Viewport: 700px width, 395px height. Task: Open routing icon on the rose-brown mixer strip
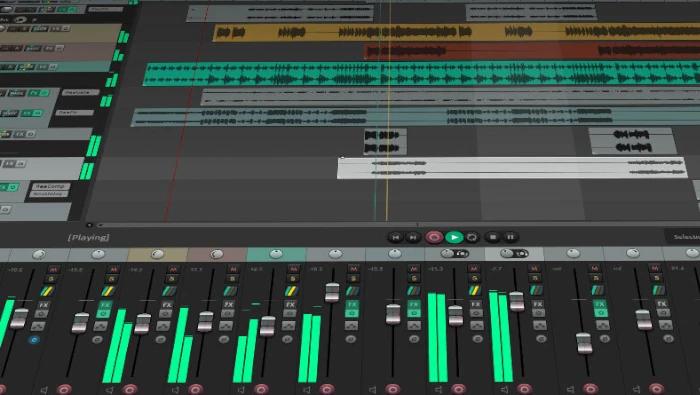[230, 291]
